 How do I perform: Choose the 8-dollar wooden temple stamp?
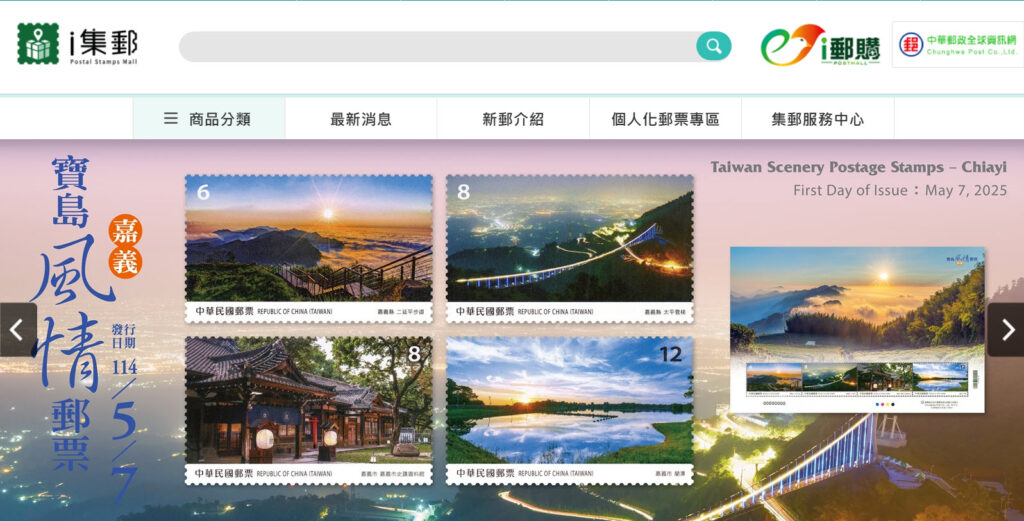(x=309, y=409)
